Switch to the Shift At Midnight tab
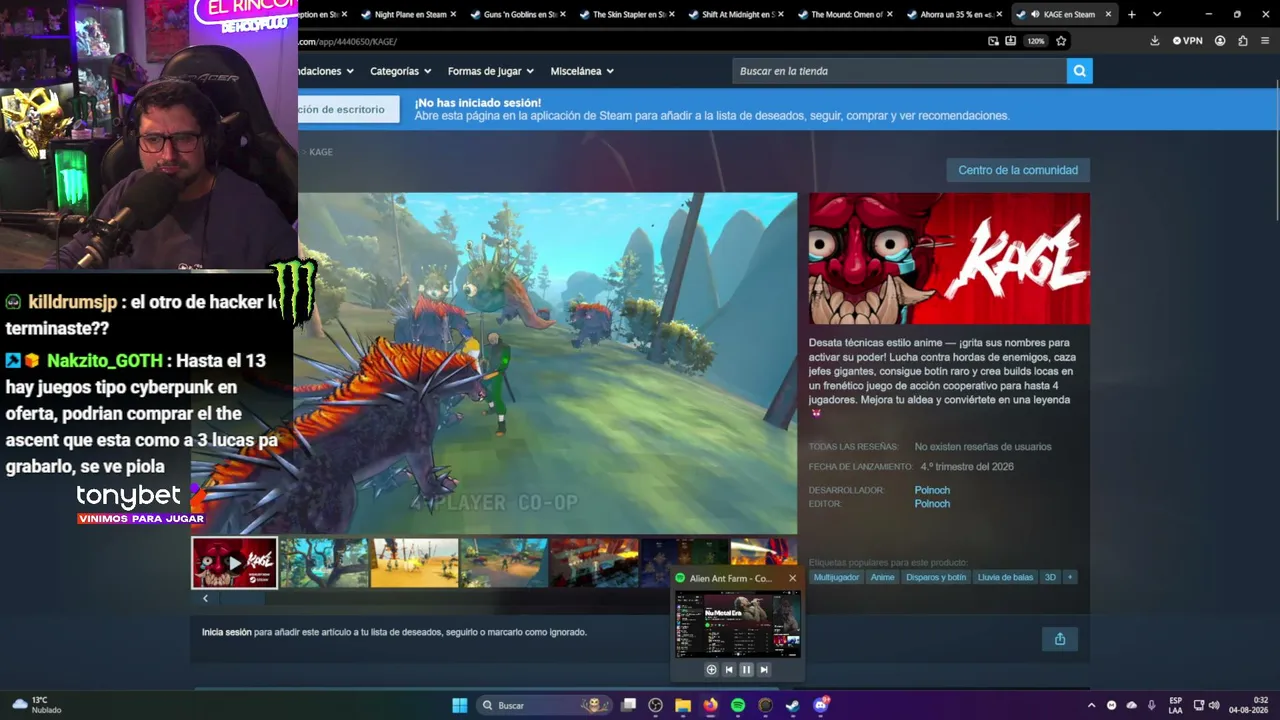Viewport: 1280px width, 720px height. [x=738, y=14]
